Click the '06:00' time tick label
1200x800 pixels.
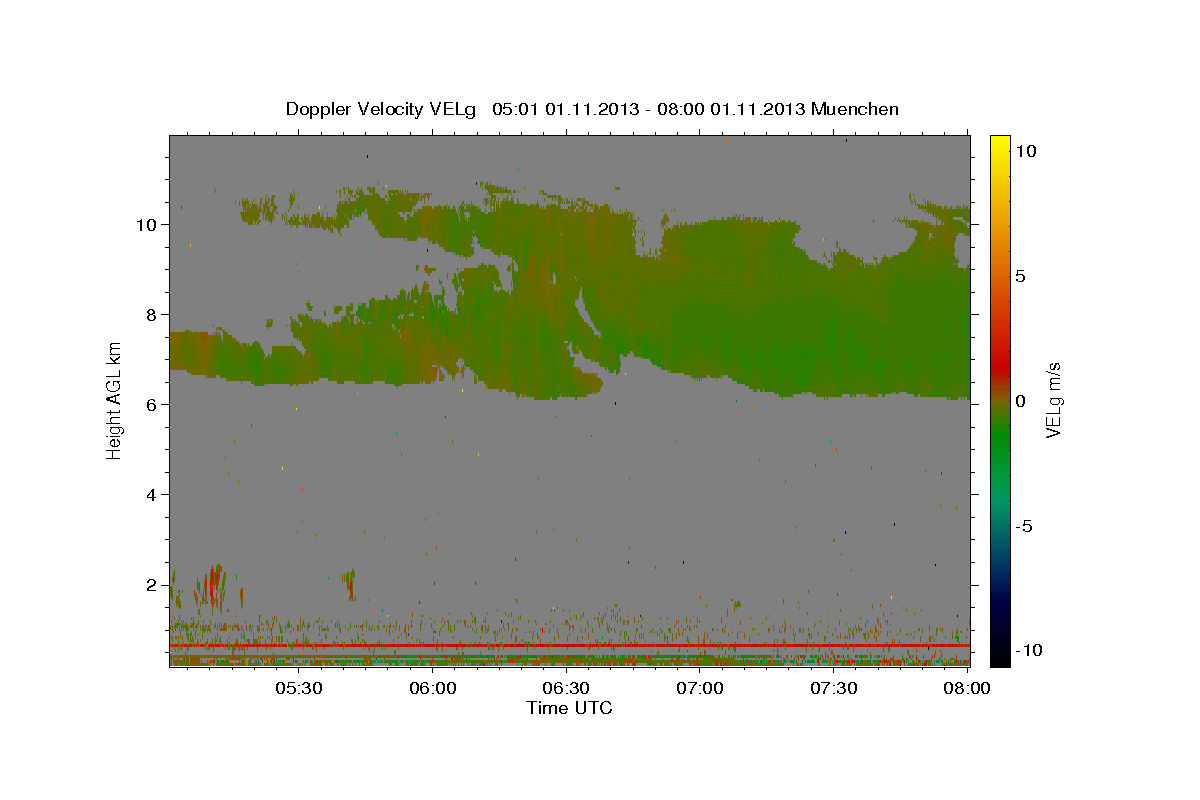(432, 689)
